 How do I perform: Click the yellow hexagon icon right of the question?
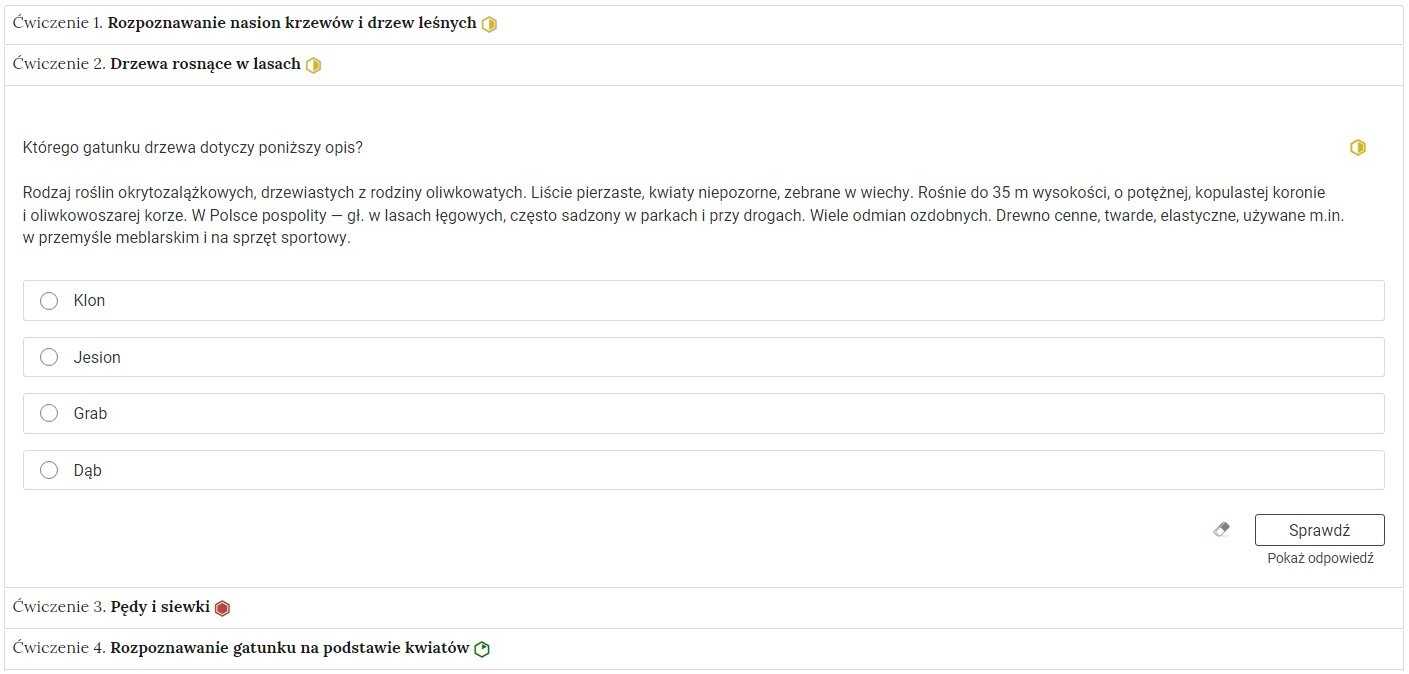[1357, 148]
